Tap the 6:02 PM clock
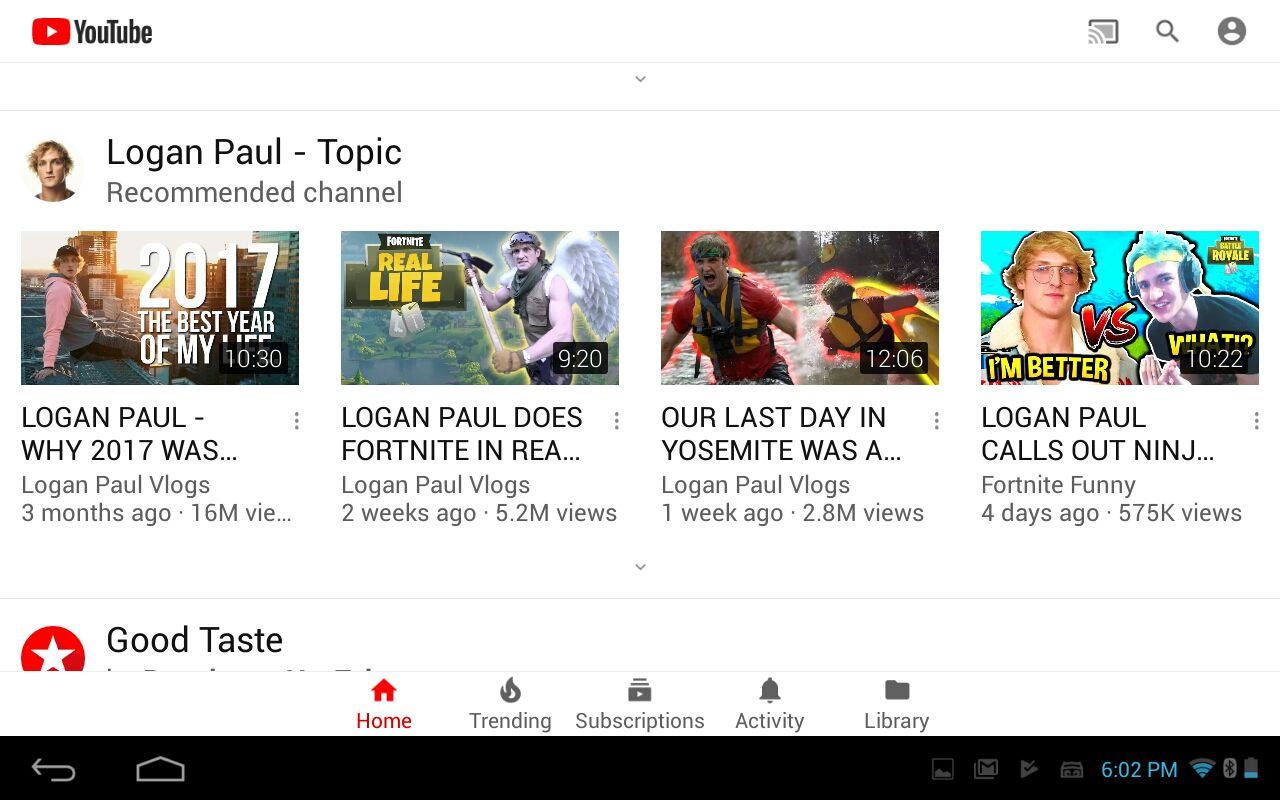This screenshot has width=1280, height=800. pyautogui.click(x=1139, y=770)
